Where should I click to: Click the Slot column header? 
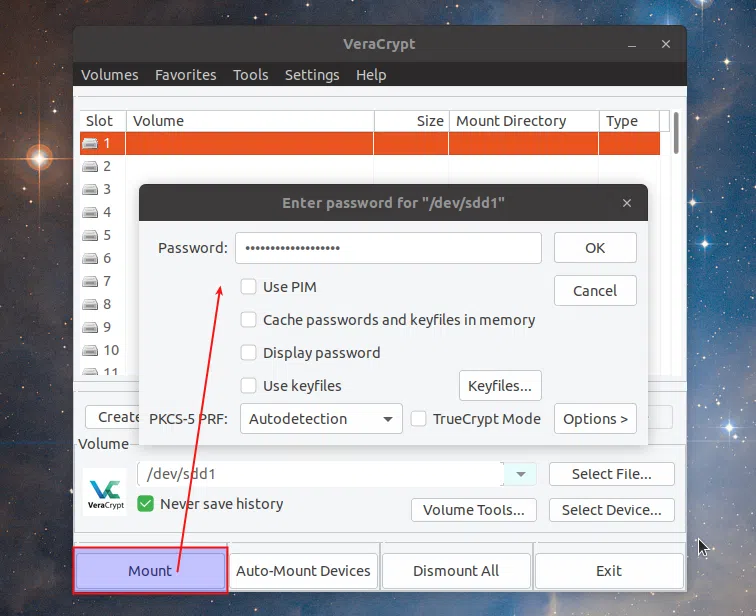(x=103, y=121)
